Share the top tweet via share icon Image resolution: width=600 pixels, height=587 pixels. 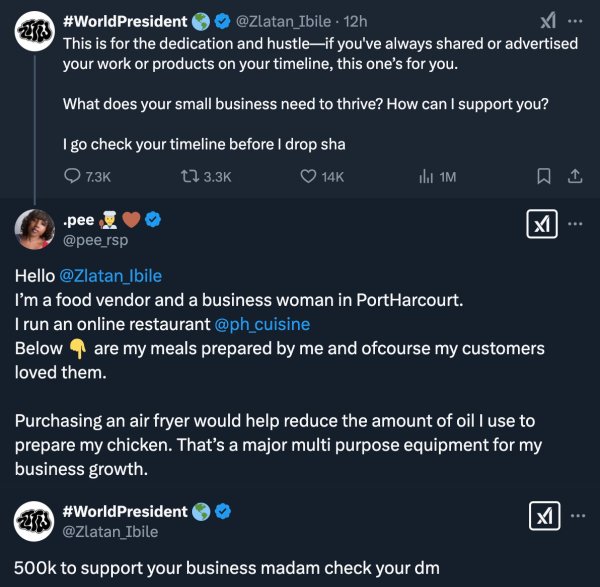574,176
